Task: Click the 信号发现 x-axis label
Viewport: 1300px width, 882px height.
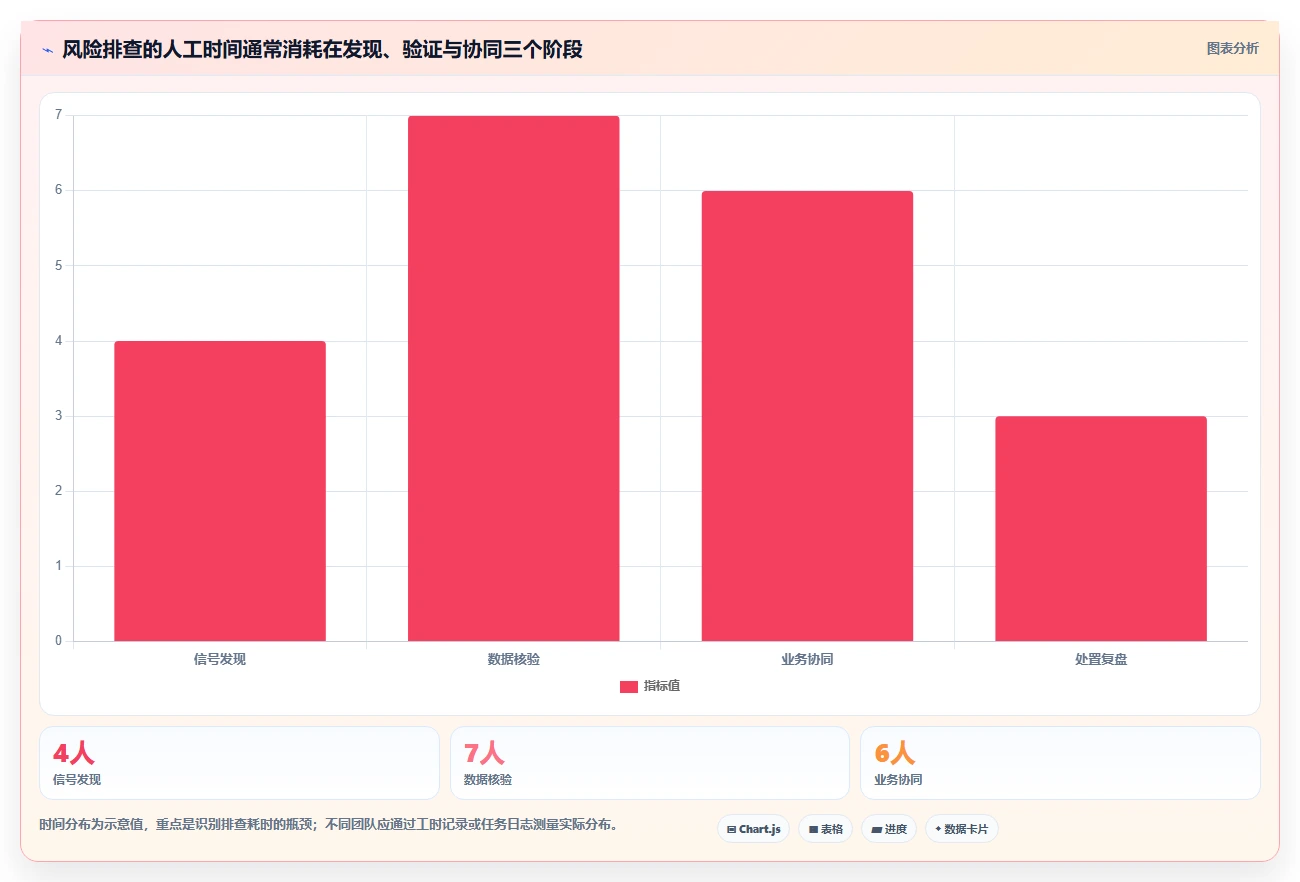Action: click(220, 659)
